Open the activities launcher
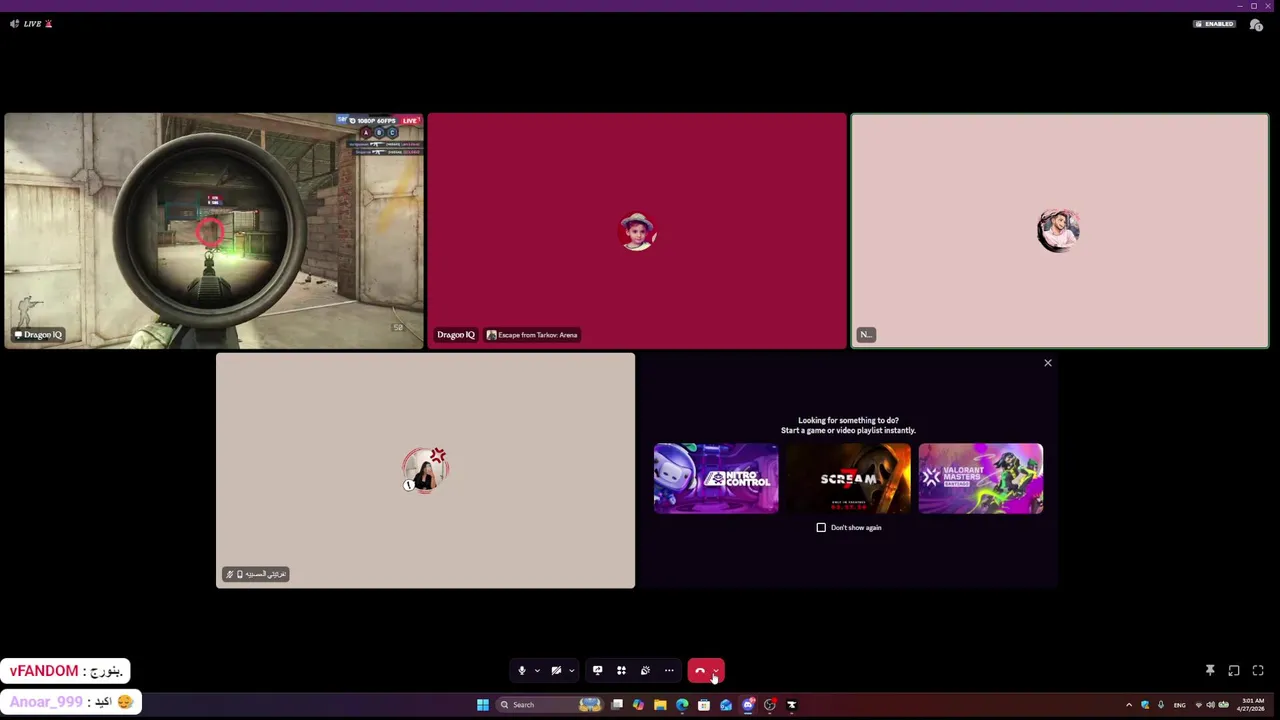Image resolution: width=1280 pixels, height=720 pixels. click(x=621, y=671)
